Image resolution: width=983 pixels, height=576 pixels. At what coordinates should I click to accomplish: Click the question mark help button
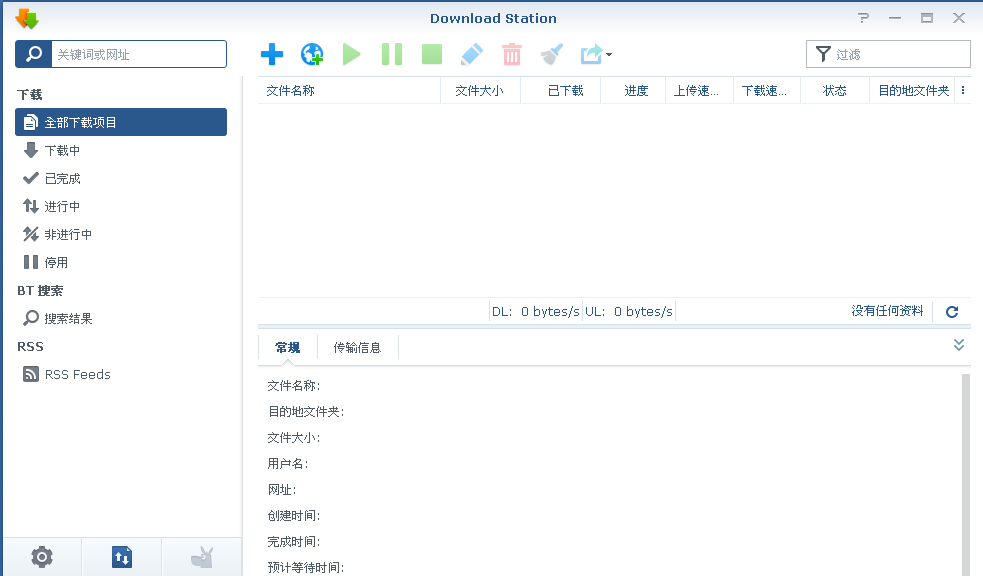[863, 18]
